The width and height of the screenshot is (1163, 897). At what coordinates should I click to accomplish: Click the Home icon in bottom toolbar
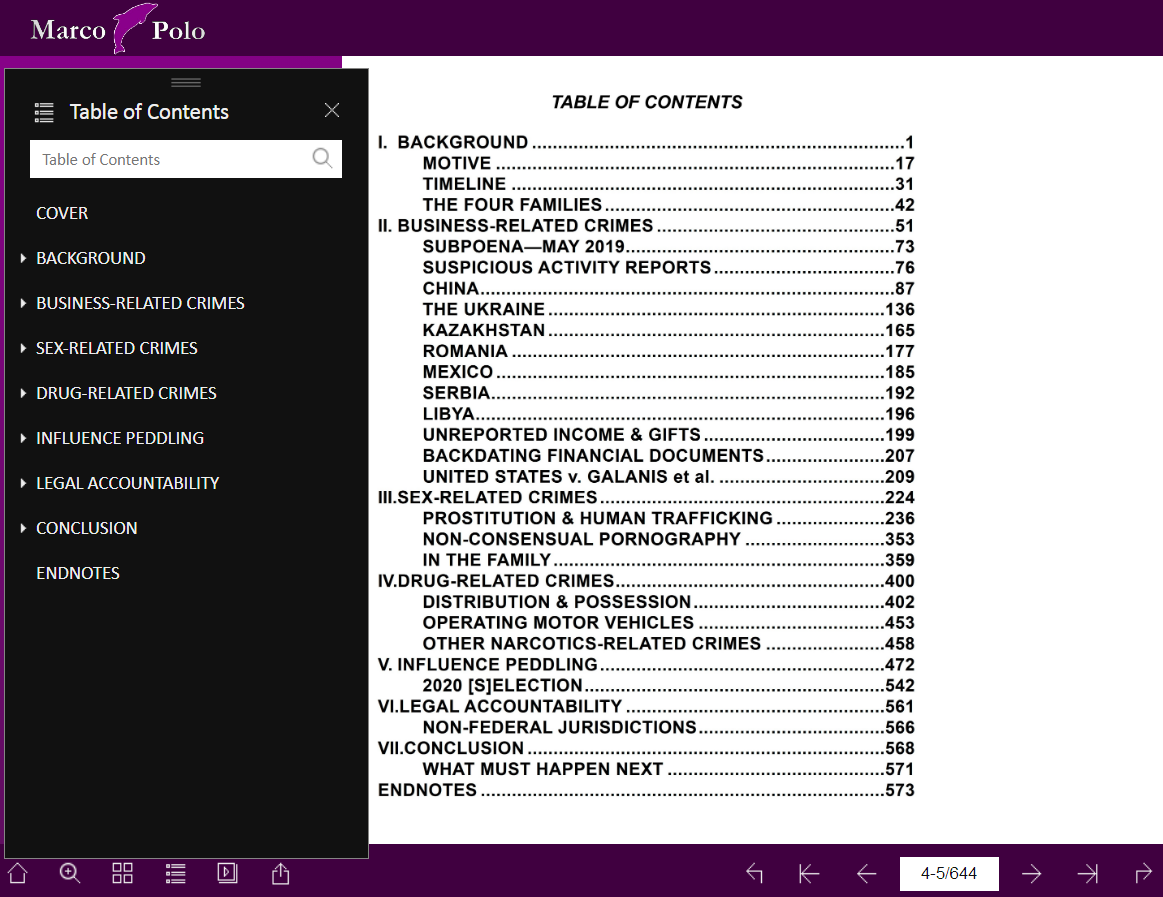click(18, 873)
